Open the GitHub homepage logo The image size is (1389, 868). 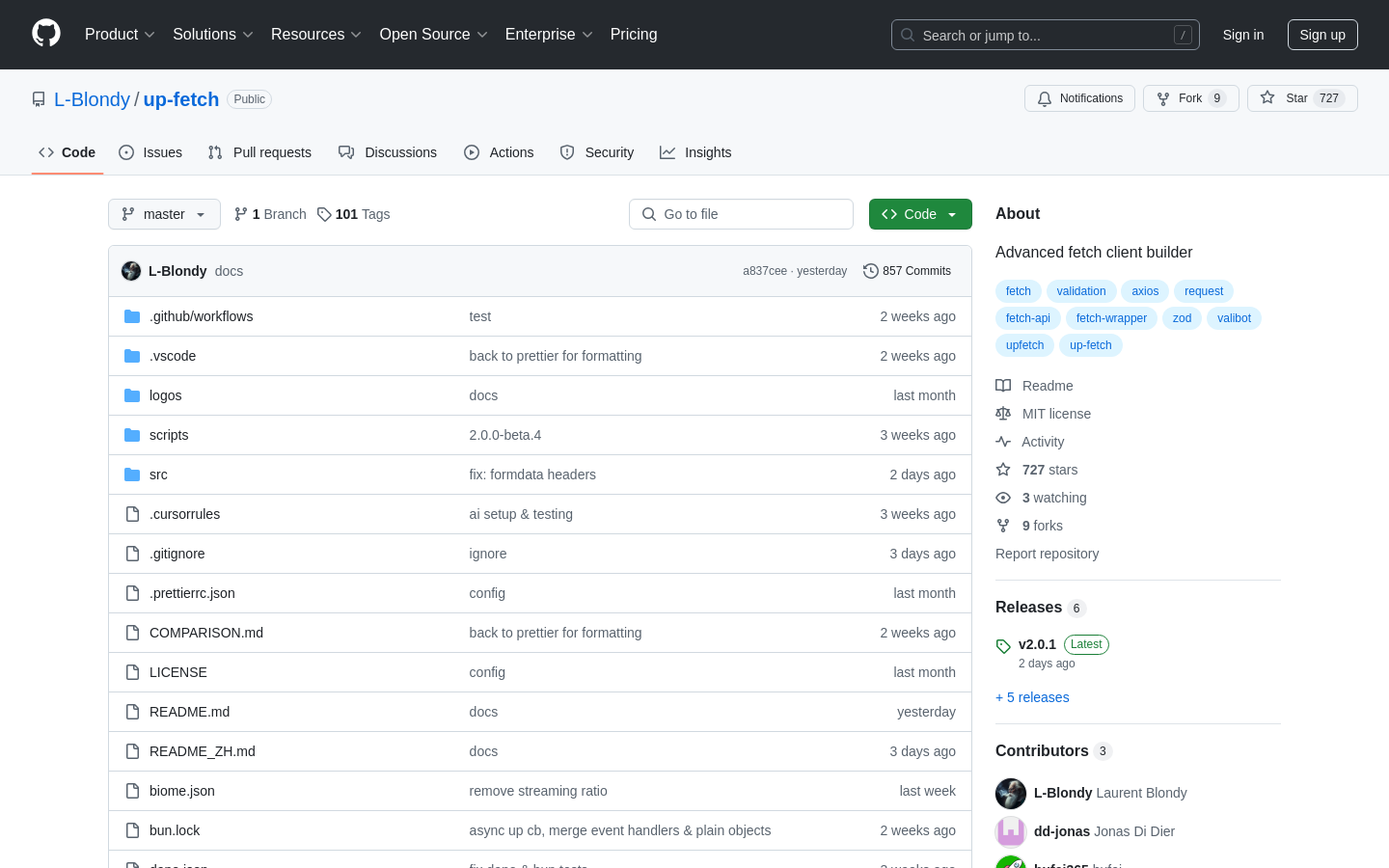[46, 34]
